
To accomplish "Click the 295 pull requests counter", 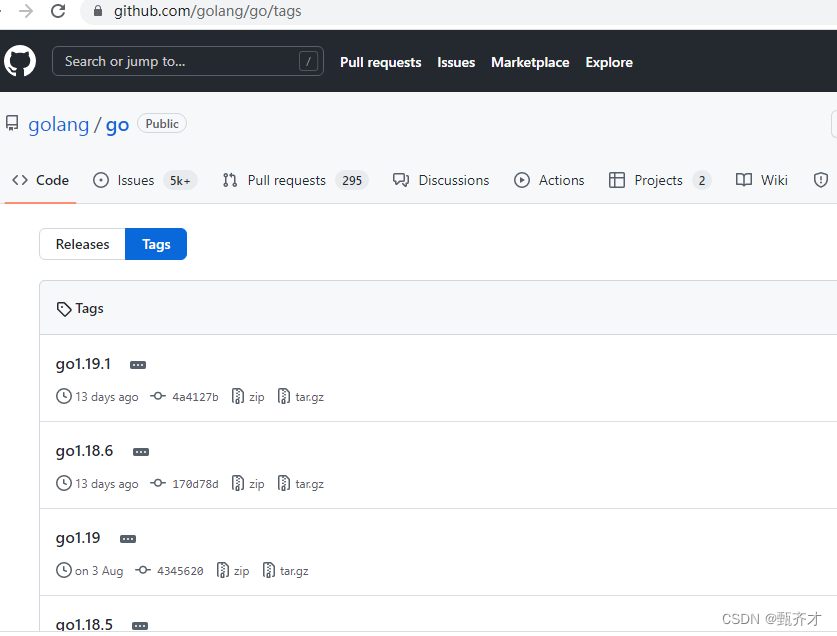I will click(x=352, y=180).
